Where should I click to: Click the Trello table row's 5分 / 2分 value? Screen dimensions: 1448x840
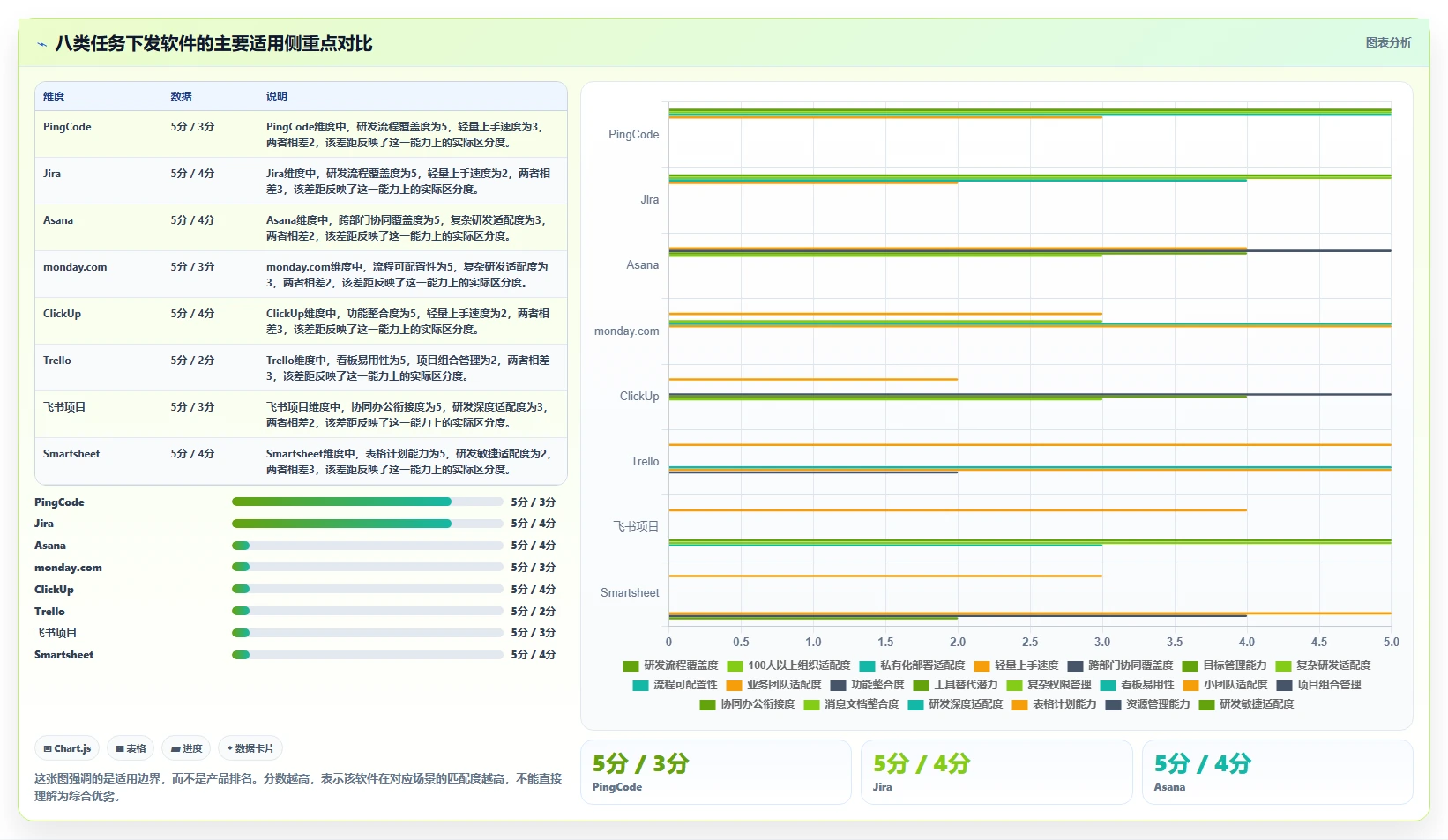pyautogui.click(x=192, y=361)
